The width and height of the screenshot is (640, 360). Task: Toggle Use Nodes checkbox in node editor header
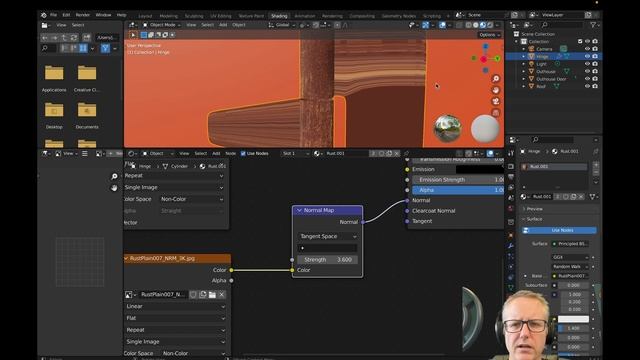(x=243, y=153)
